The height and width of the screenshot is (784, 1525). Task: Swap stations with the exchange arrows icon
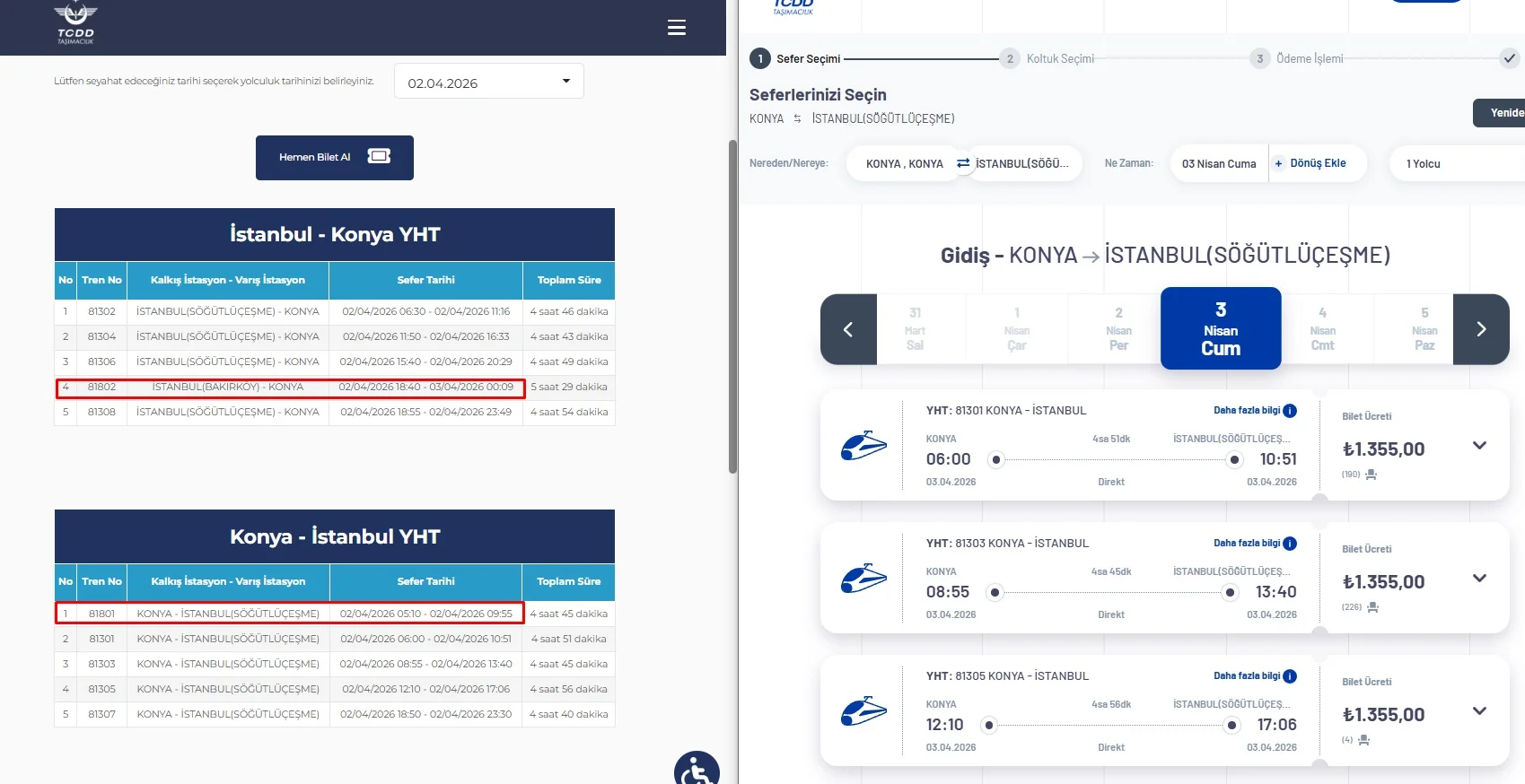coord(963,163)
